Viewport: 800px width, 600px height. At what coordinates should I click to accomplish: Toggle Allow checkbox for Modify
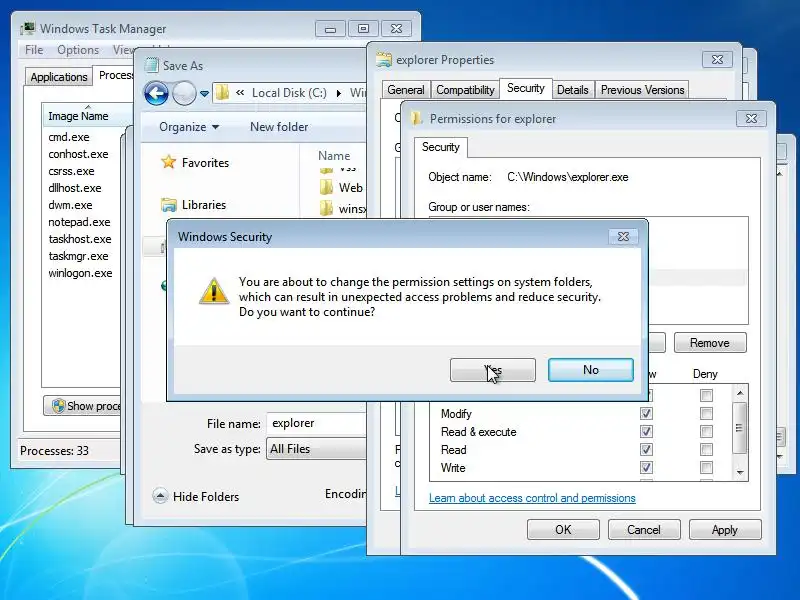[646, 413]
